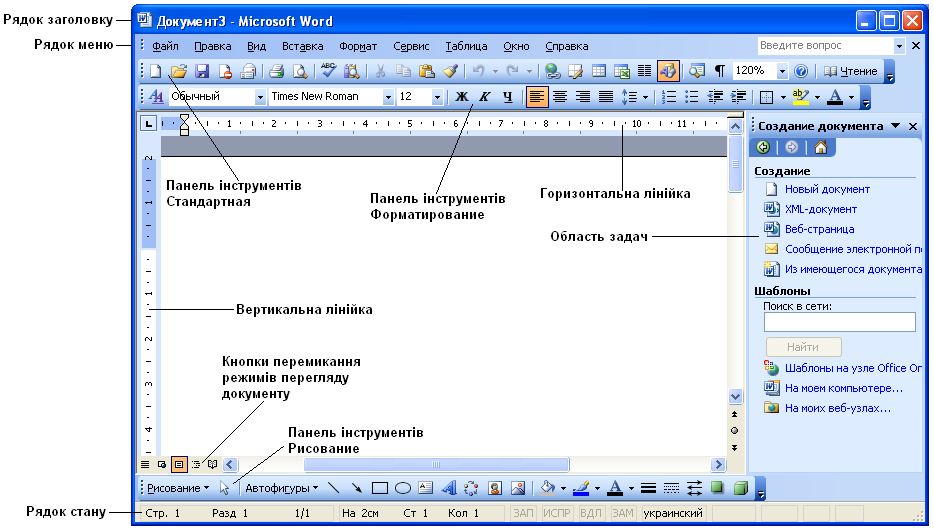
Task: Run the spelling and grammar check
Action: tap(328, 71)
